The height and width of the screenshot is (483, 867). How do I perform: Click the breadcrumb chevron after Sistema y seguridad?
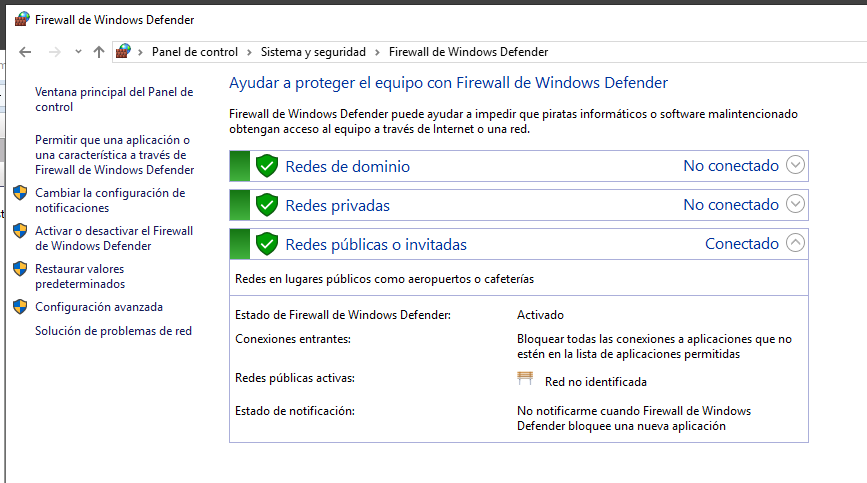click(377, 52)
